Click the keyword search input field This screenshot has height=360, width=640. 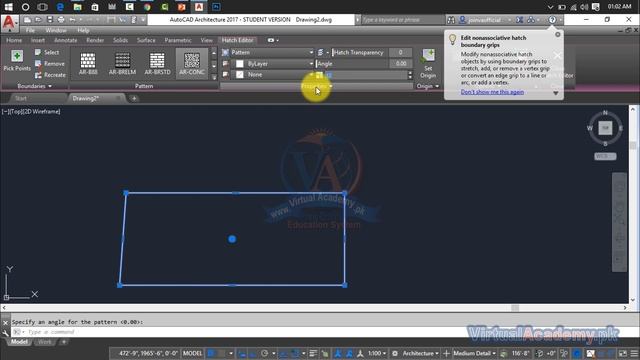tap(402, 20)
